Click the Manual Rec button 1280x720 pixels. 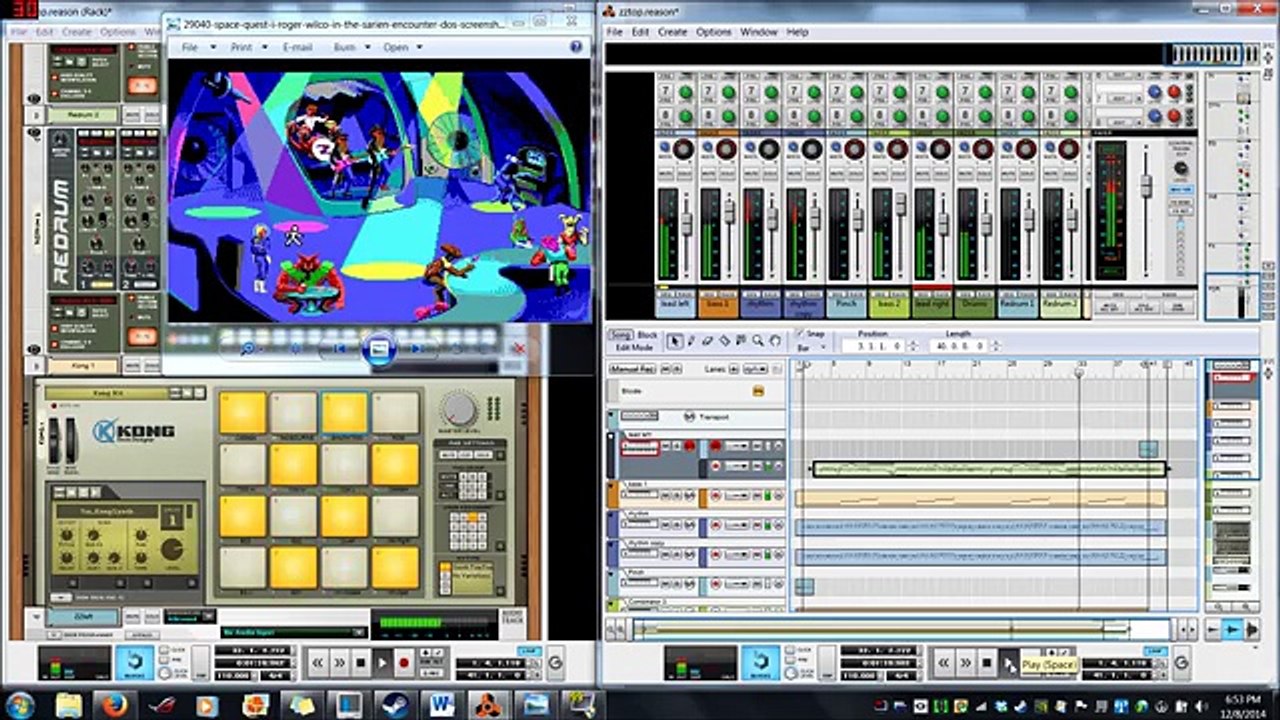point(632,369)
